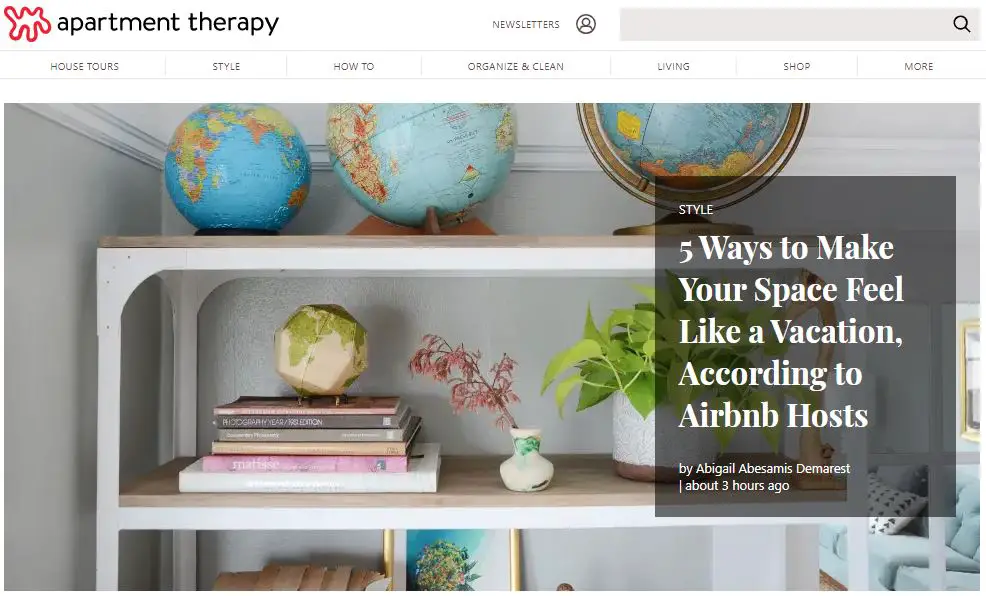Open the House Tours menu

point(84,66)
